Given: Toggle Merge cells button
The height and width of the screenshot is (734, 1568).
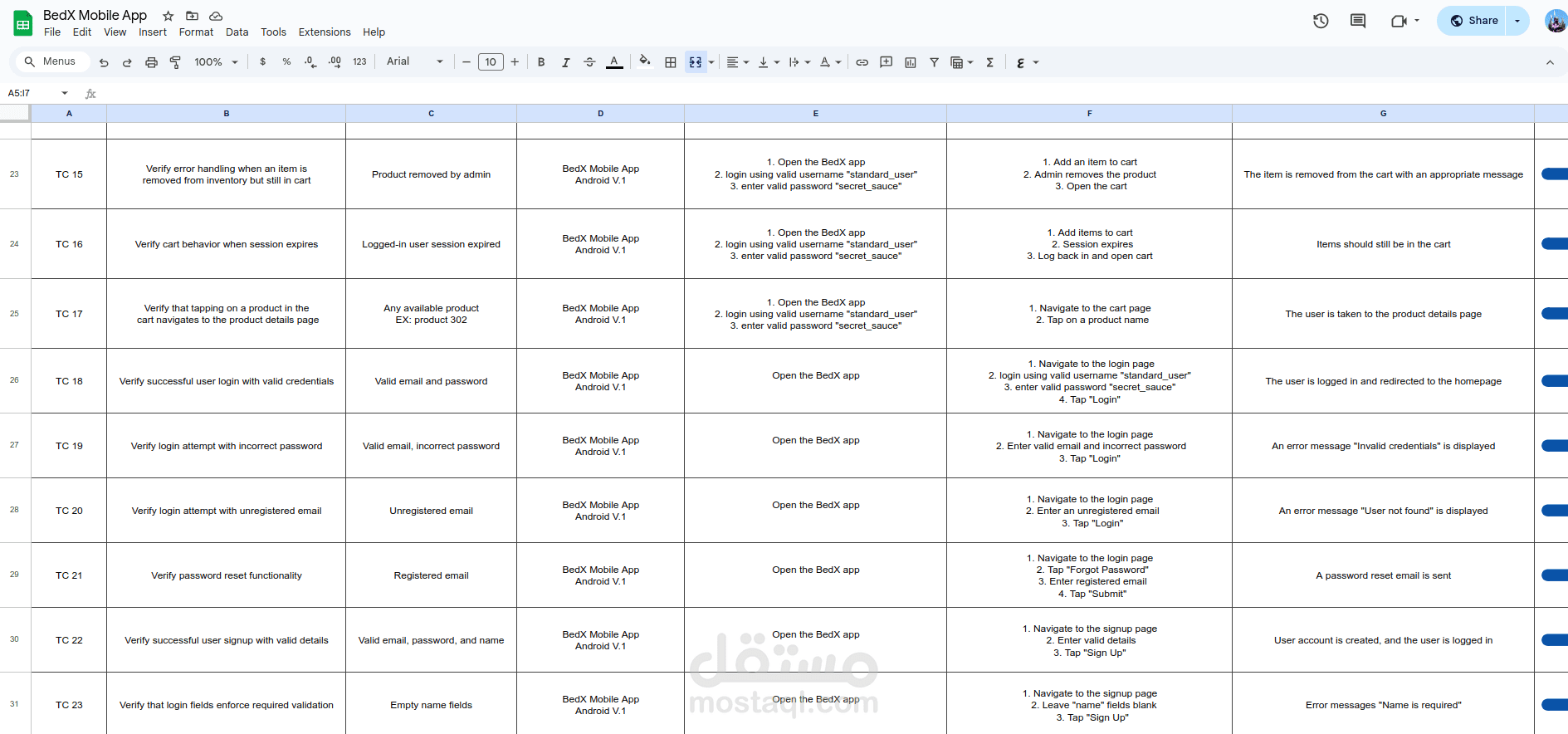Looking at the screenshot, I should [x=696, y=62].
